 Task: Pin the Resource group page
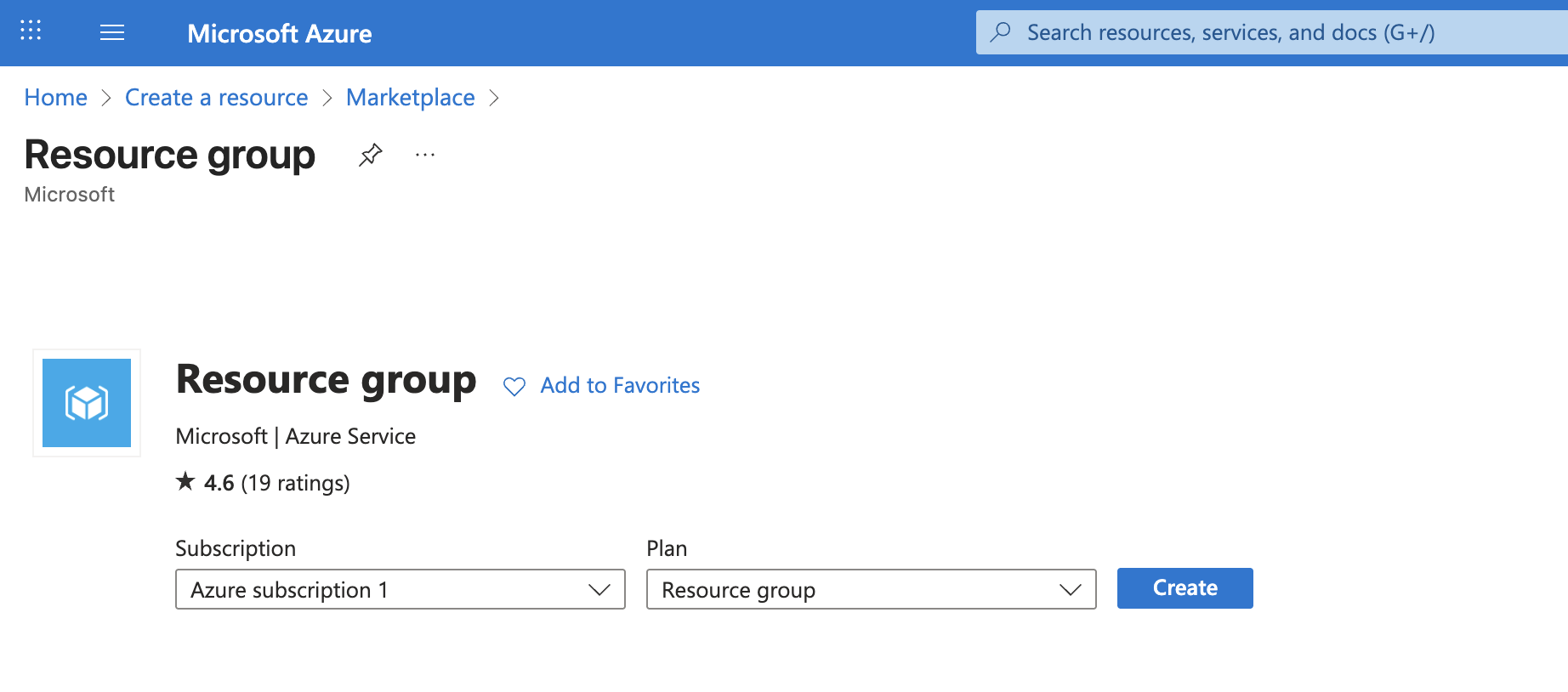point(371,154)
